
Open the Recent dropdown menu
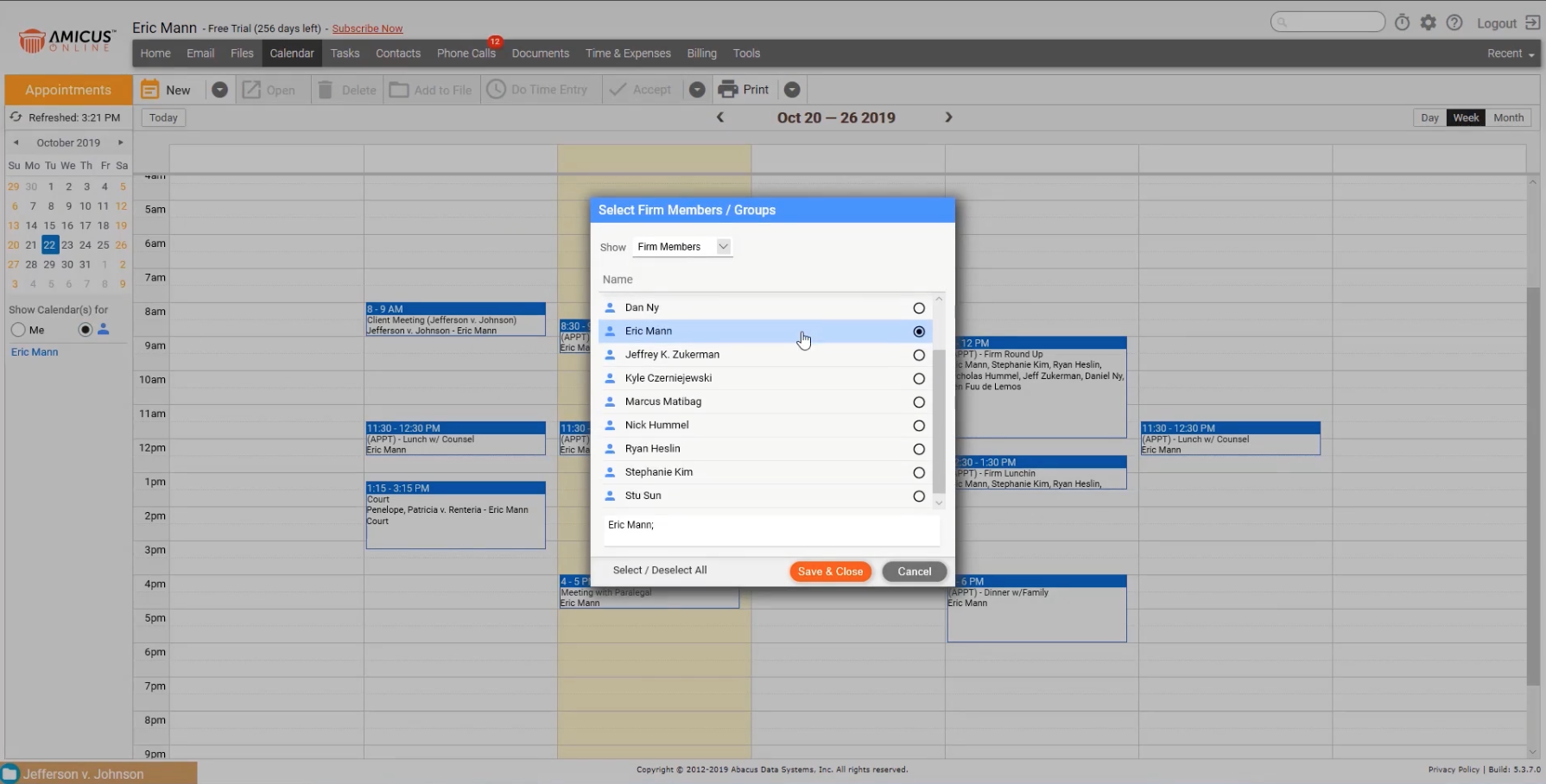(1509, 53)
